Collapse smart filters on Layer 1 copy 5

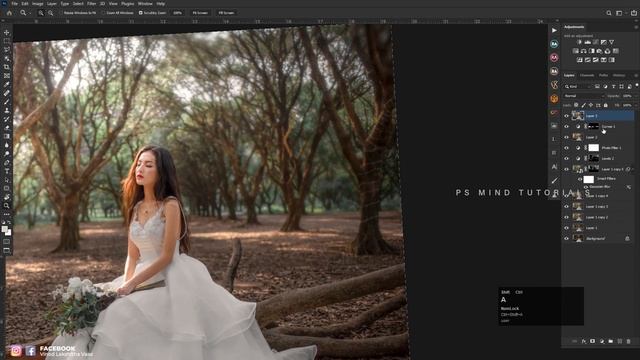633,169
